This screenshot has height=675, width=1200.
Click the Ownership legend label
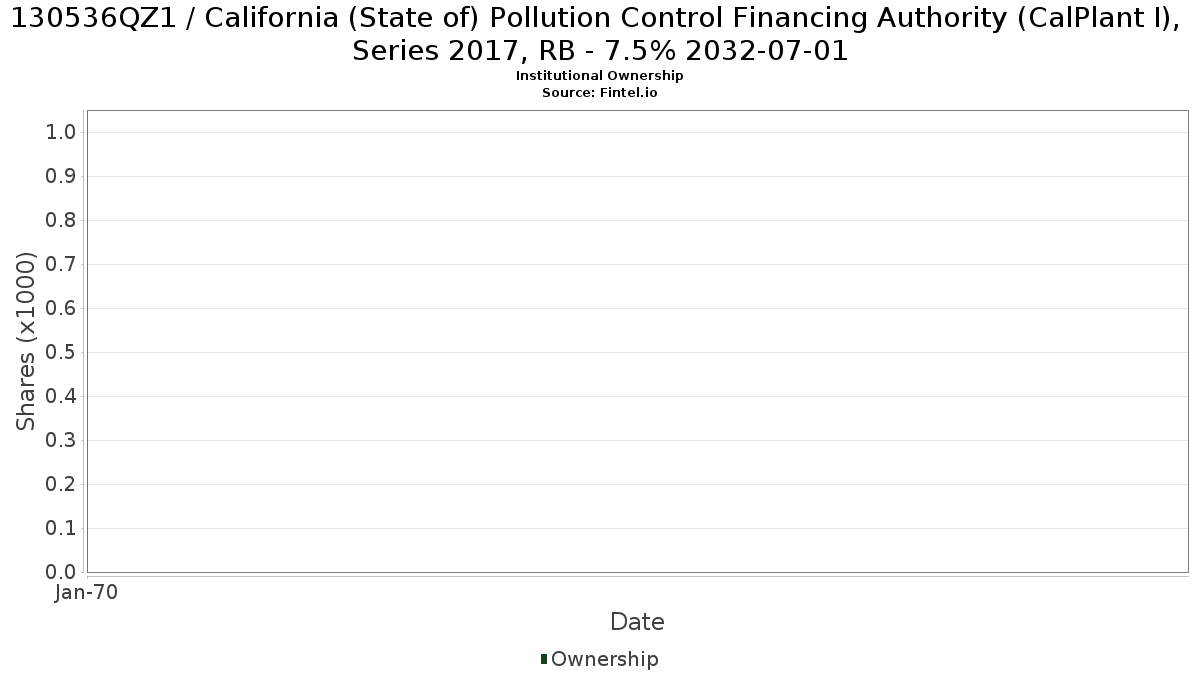tap(604, 659)
